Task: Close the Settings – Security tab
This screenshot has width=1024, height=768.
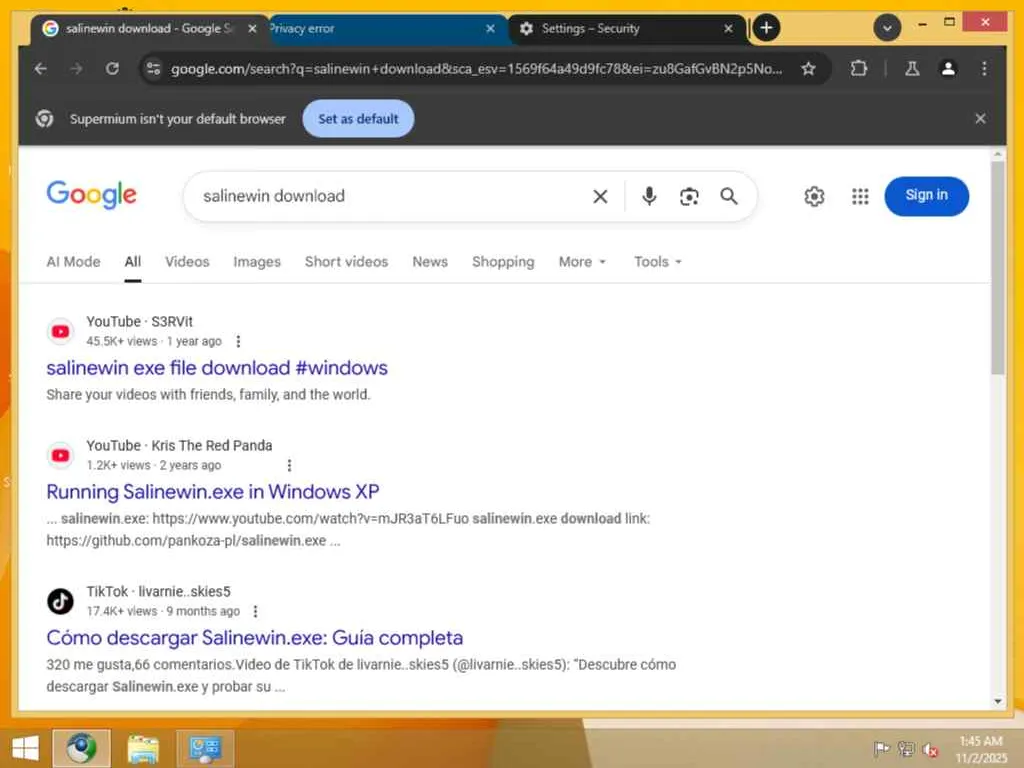Action: (x=728, y=29)
